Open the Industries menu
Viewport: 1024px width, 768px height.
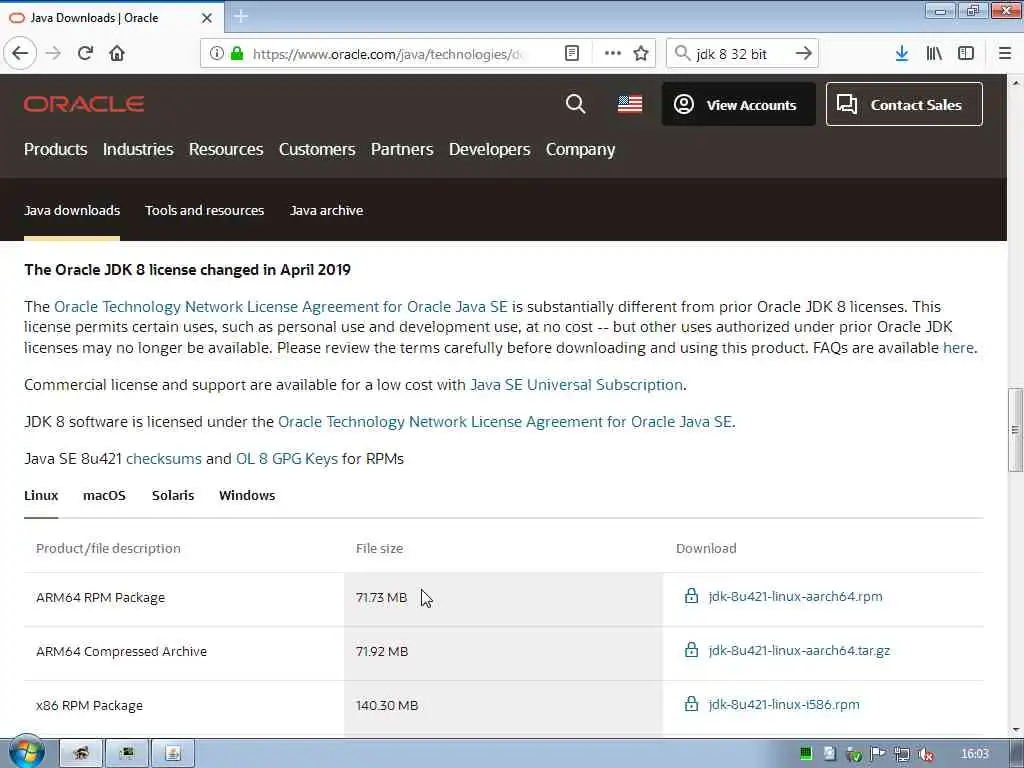point(138,150)
